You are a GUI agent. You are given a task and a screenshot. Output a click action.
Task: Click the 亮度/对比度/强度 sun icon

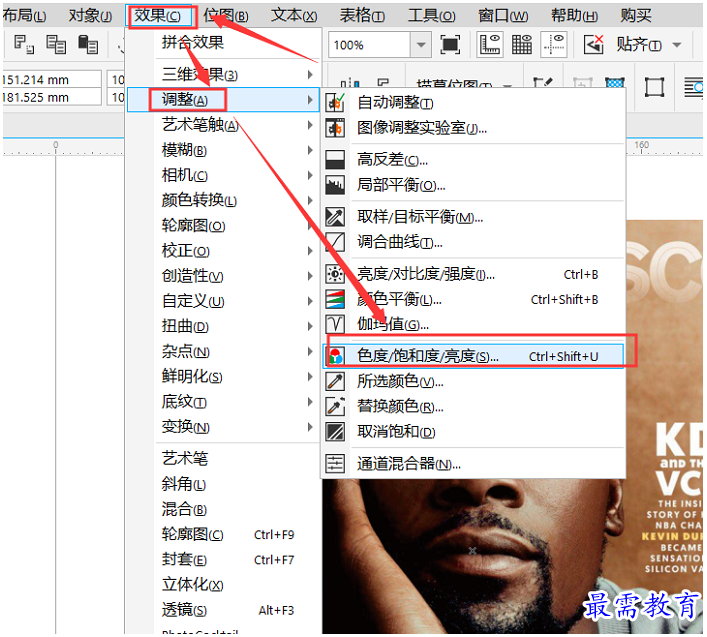pos(335,274)
